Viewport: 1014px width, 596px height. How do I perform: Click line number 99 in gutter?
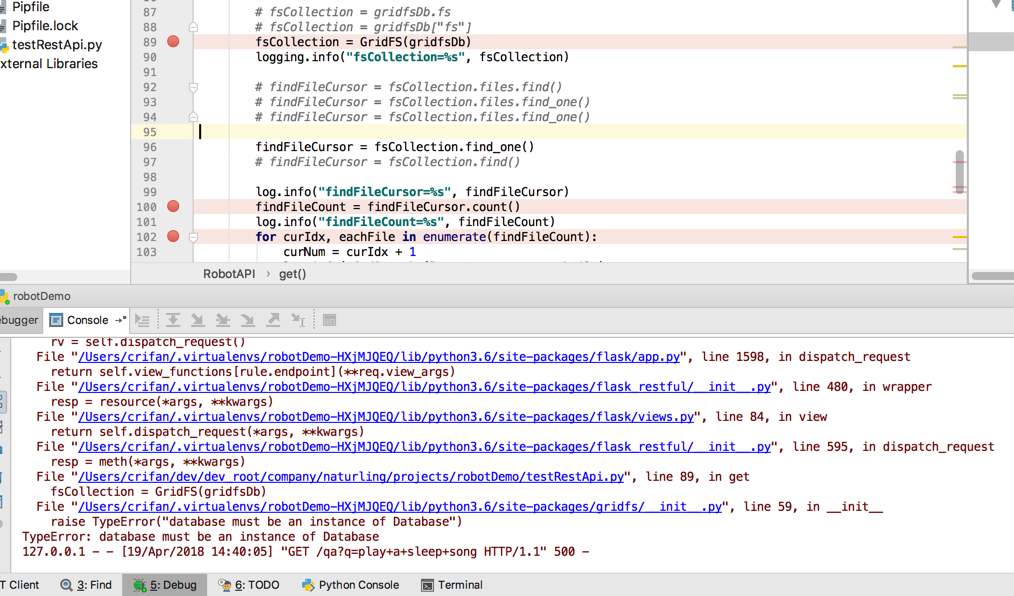tap(149, 192)
